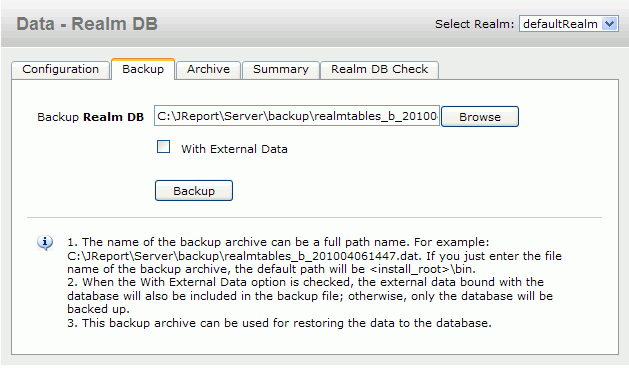Go to the Summary tab
This screenshot has height=368, width=629.
pos(281,69)
